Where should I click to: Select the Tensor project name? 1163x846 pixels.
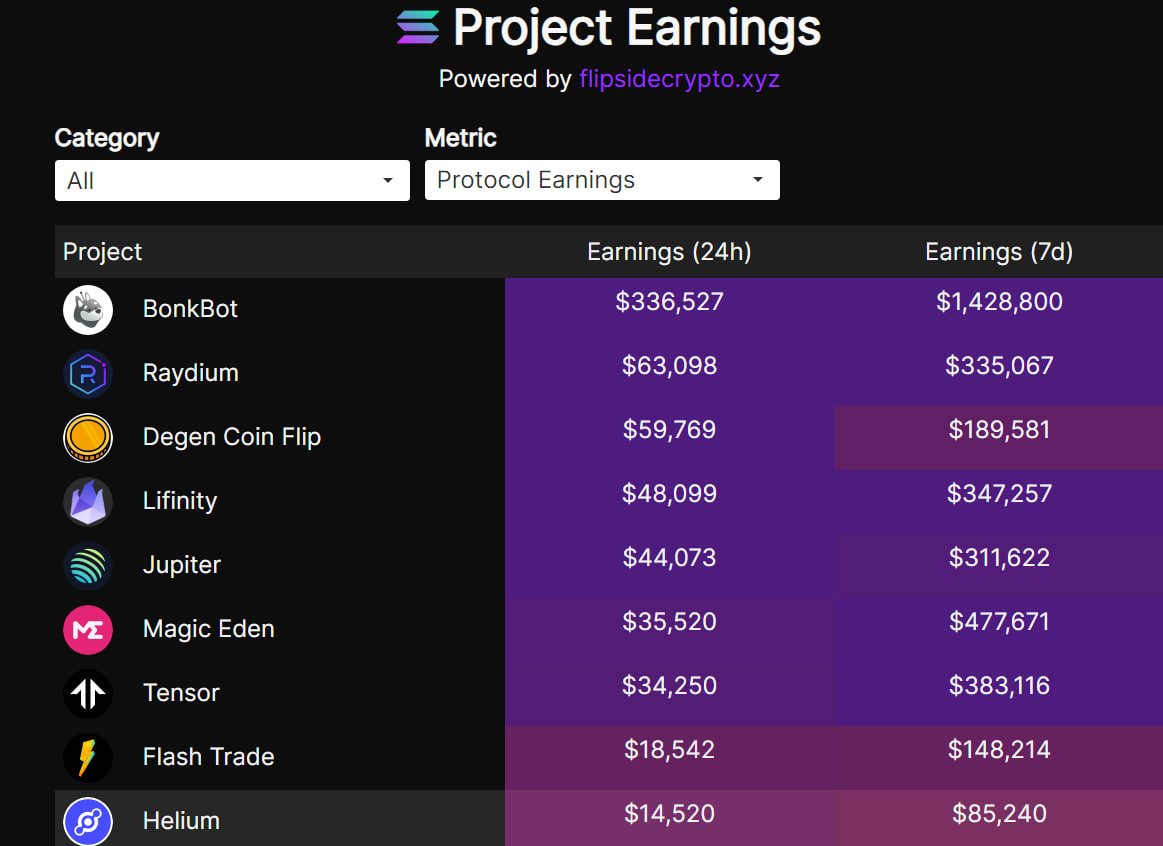[181, 693]
